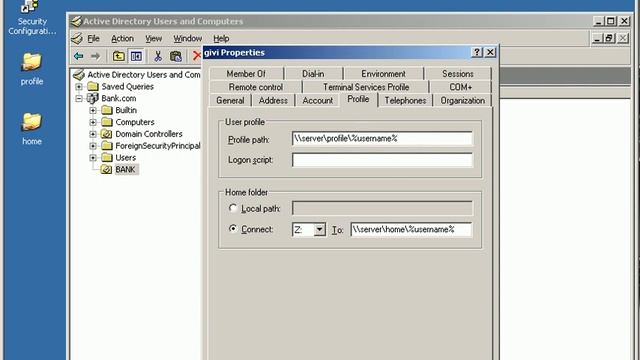Switch to the Organization tab
This screenshot has height=360, width=640.
[462, 100]
